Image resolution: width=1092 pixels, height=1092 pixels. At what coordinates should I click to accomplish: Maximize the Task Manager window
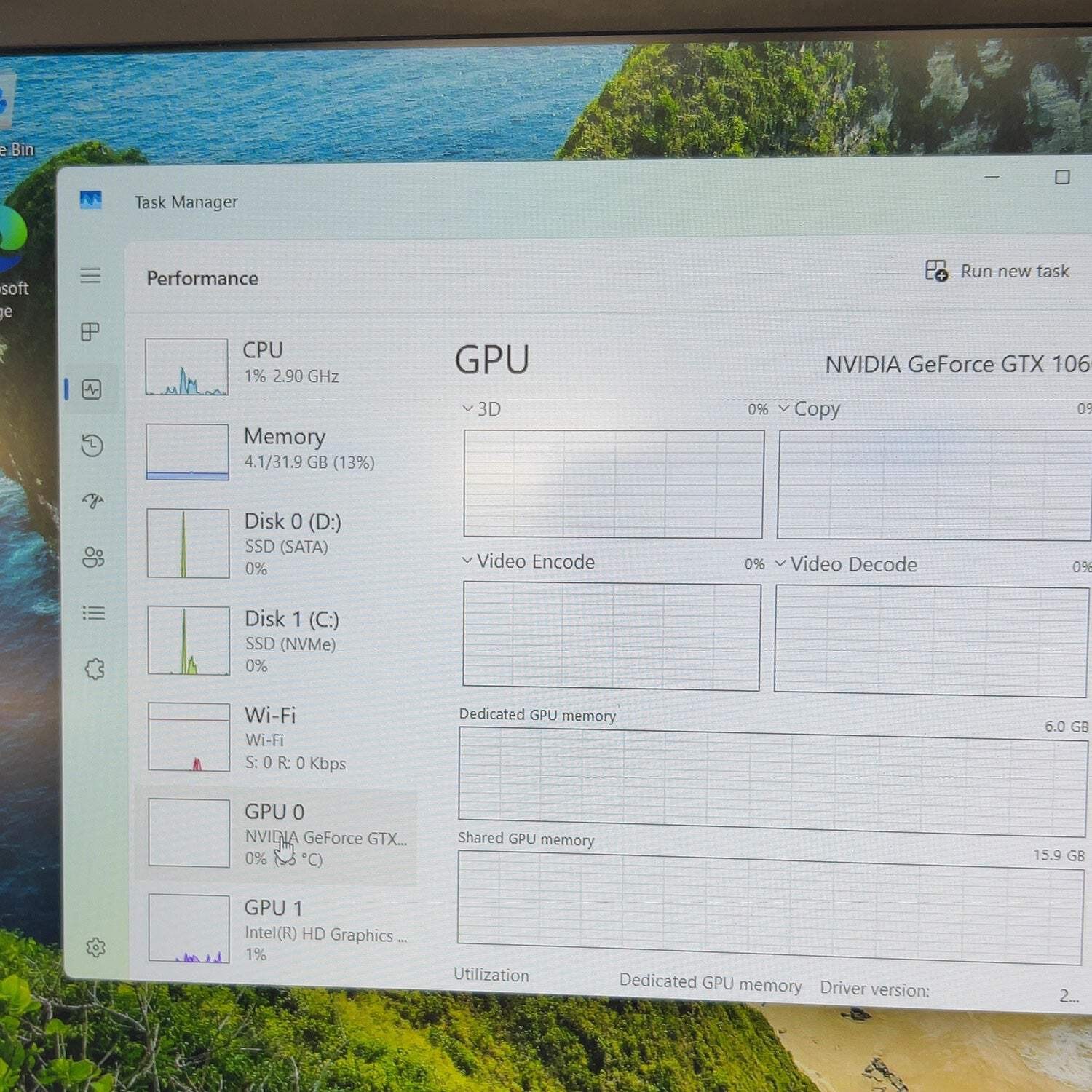[x=1062, y=177]
